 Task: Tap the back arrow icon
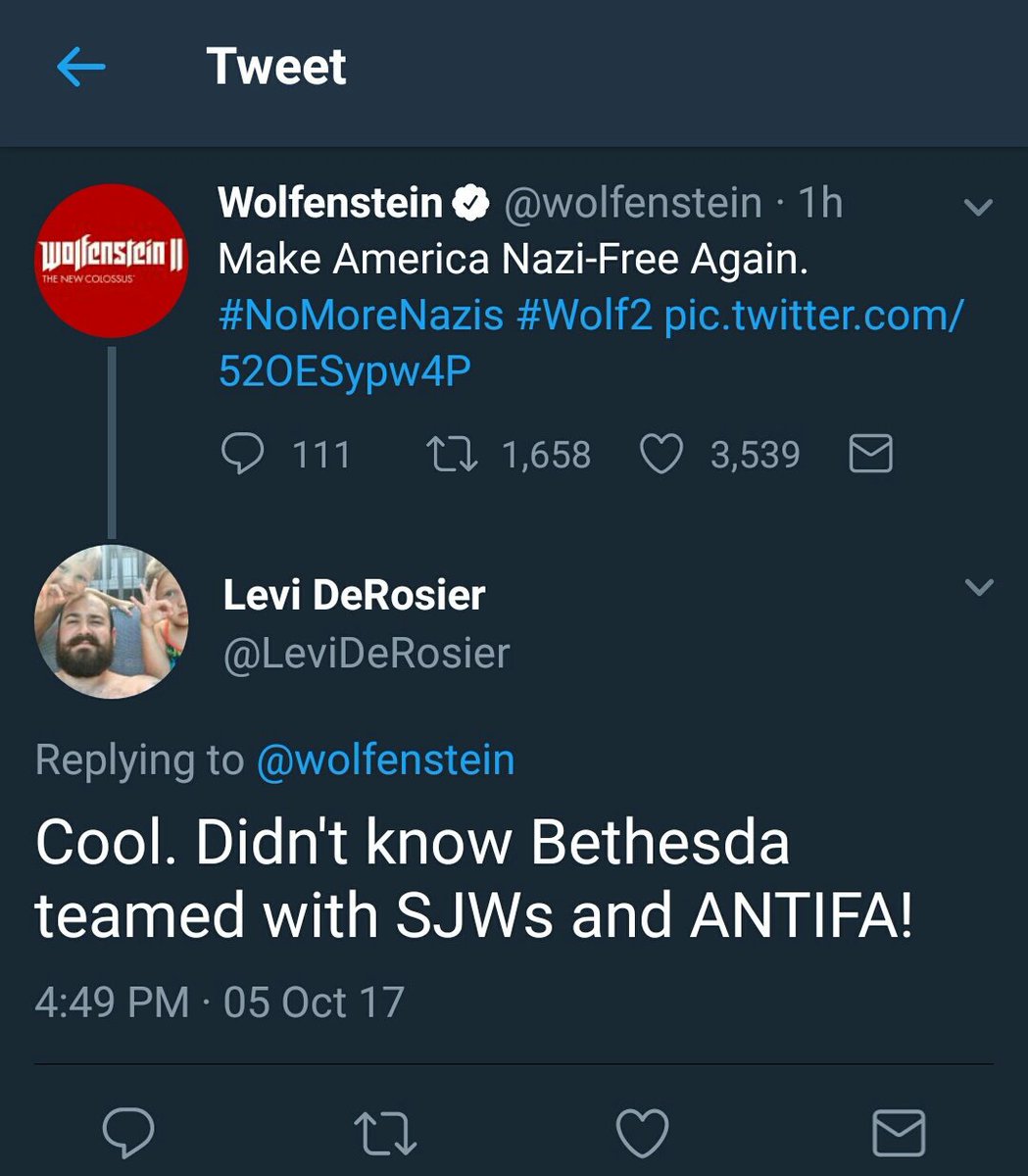click(81, 68)
